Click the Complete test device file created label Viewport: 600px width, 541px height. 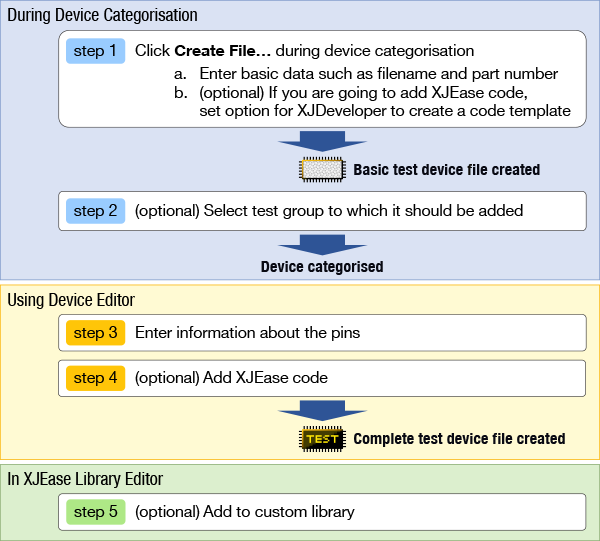tap(459, 438)
